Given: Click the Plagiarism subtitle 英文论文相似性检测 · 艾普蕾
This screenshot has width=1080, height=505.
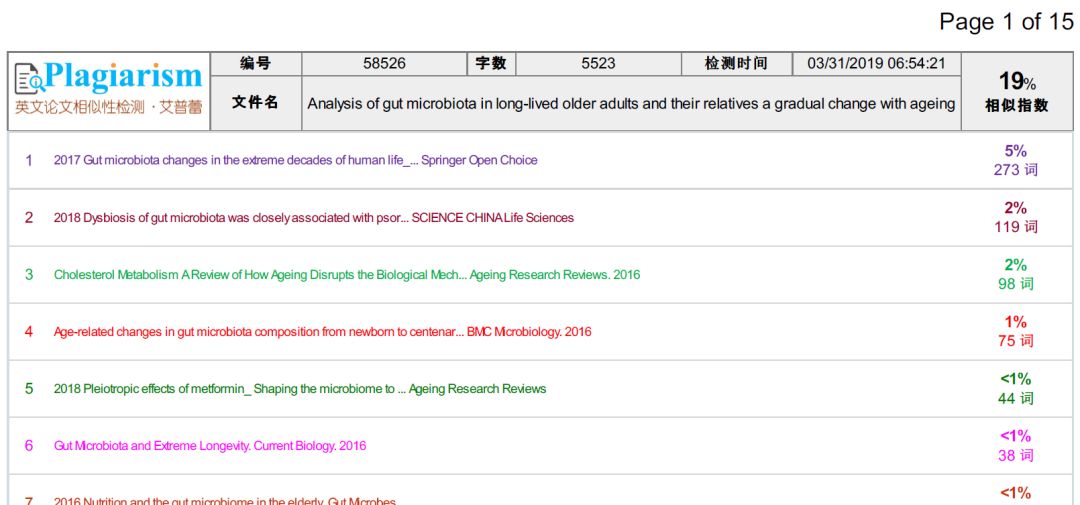Looking at the screenshot, I should click(109, 108).
